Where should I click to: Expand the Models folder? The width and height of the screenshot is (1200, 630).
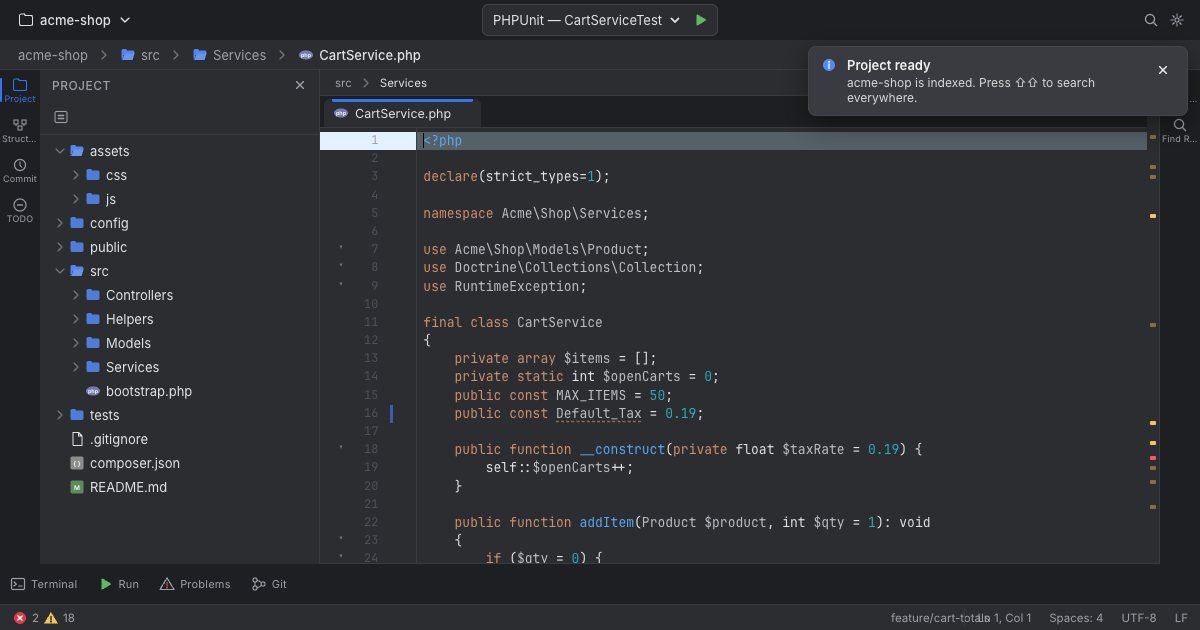(76, 343)
